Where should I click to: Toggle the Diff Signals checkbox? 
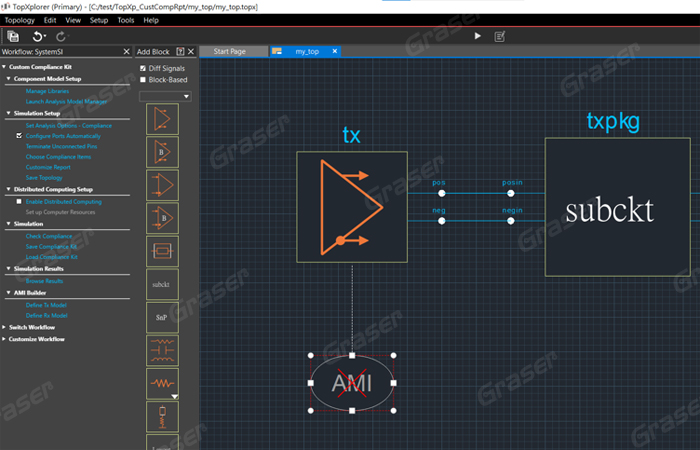click(143, 68)
